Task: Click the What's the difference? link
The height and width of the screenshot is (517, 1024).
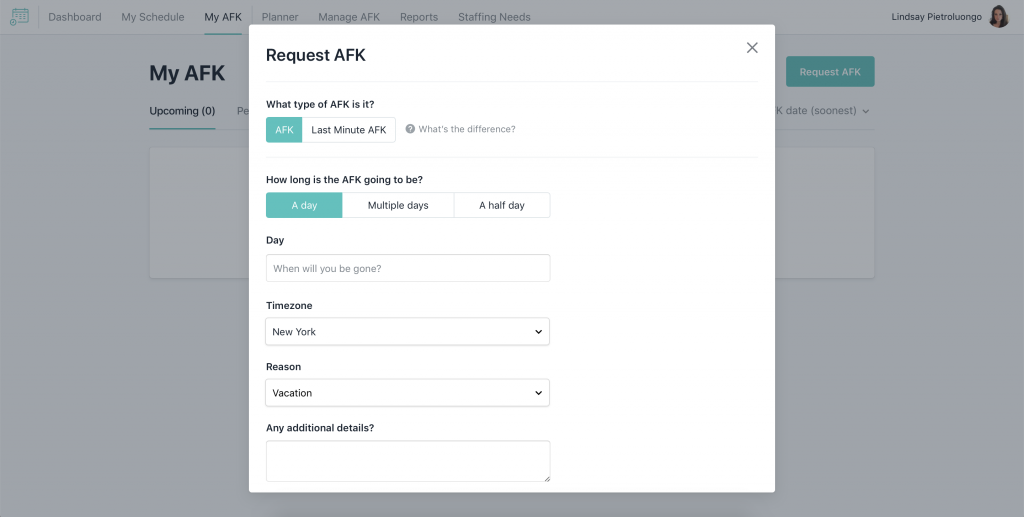Action: pyautogui.click(x=467, y=129)
